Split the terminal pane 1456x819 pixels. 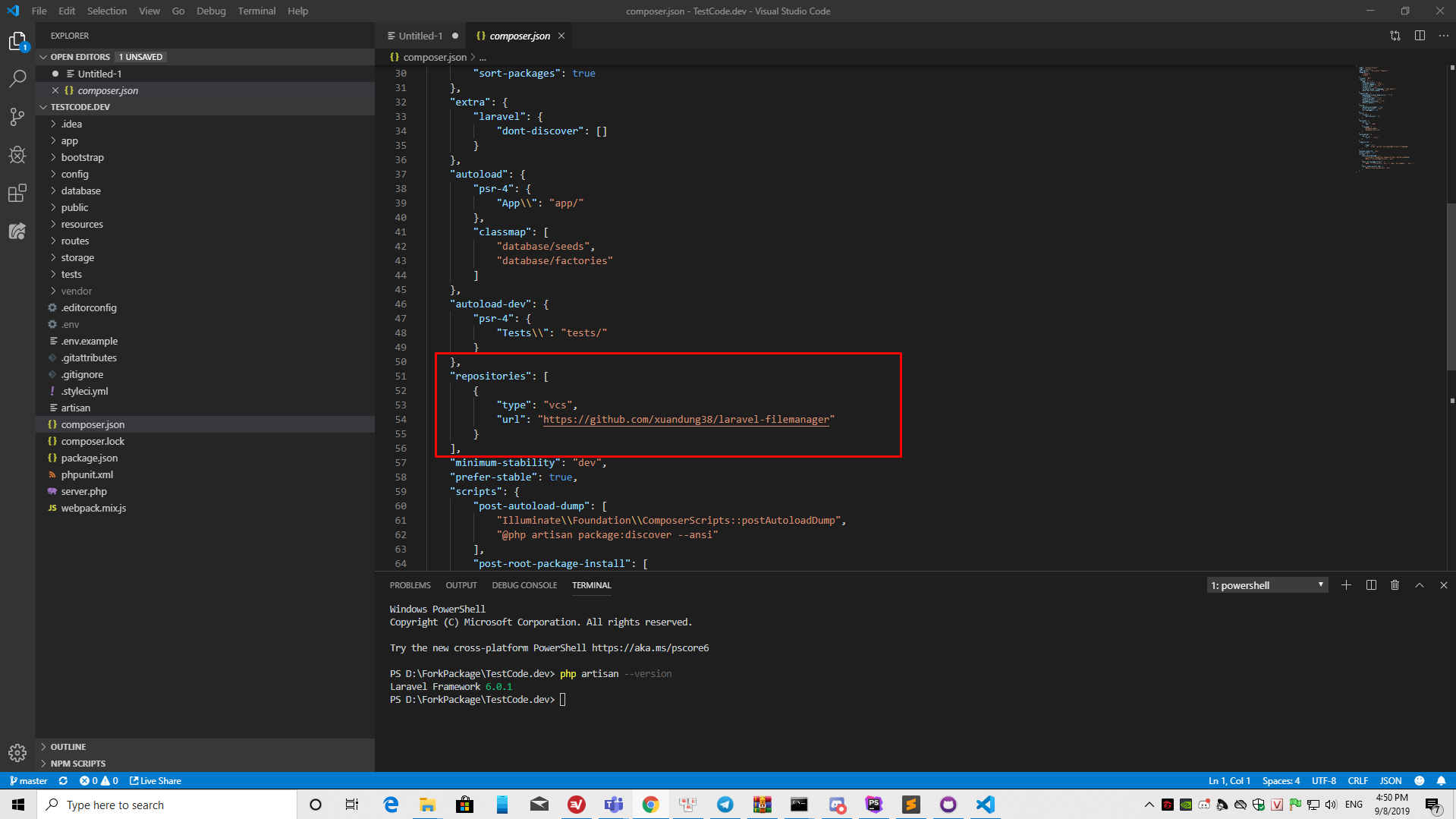point(1371,585)
